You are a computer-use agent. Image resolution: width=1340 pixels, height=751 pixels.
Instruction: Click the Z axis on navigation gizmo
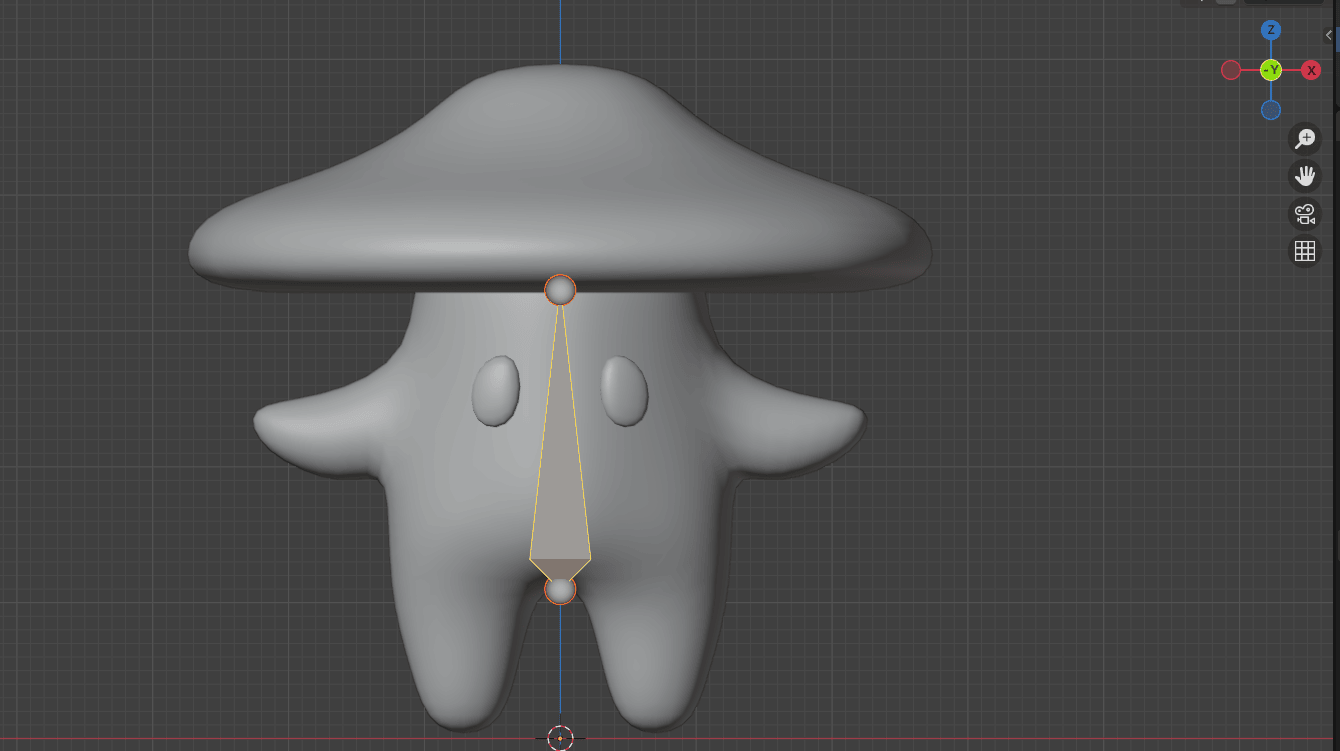[x=1271, y=30]
